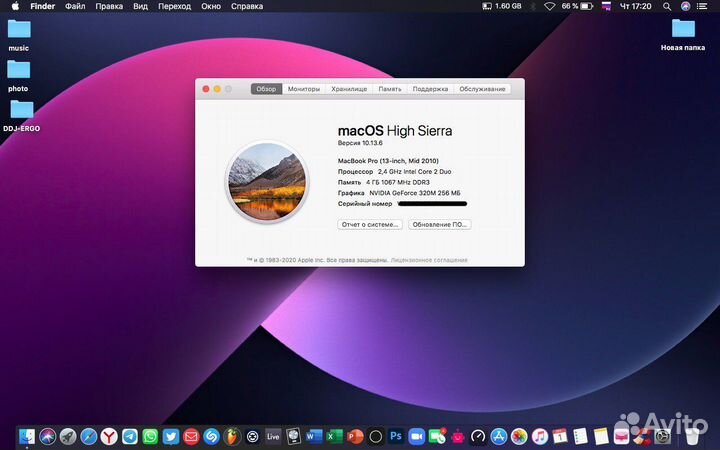
Task: Open the Finder menu
Action: click(43, 6)
